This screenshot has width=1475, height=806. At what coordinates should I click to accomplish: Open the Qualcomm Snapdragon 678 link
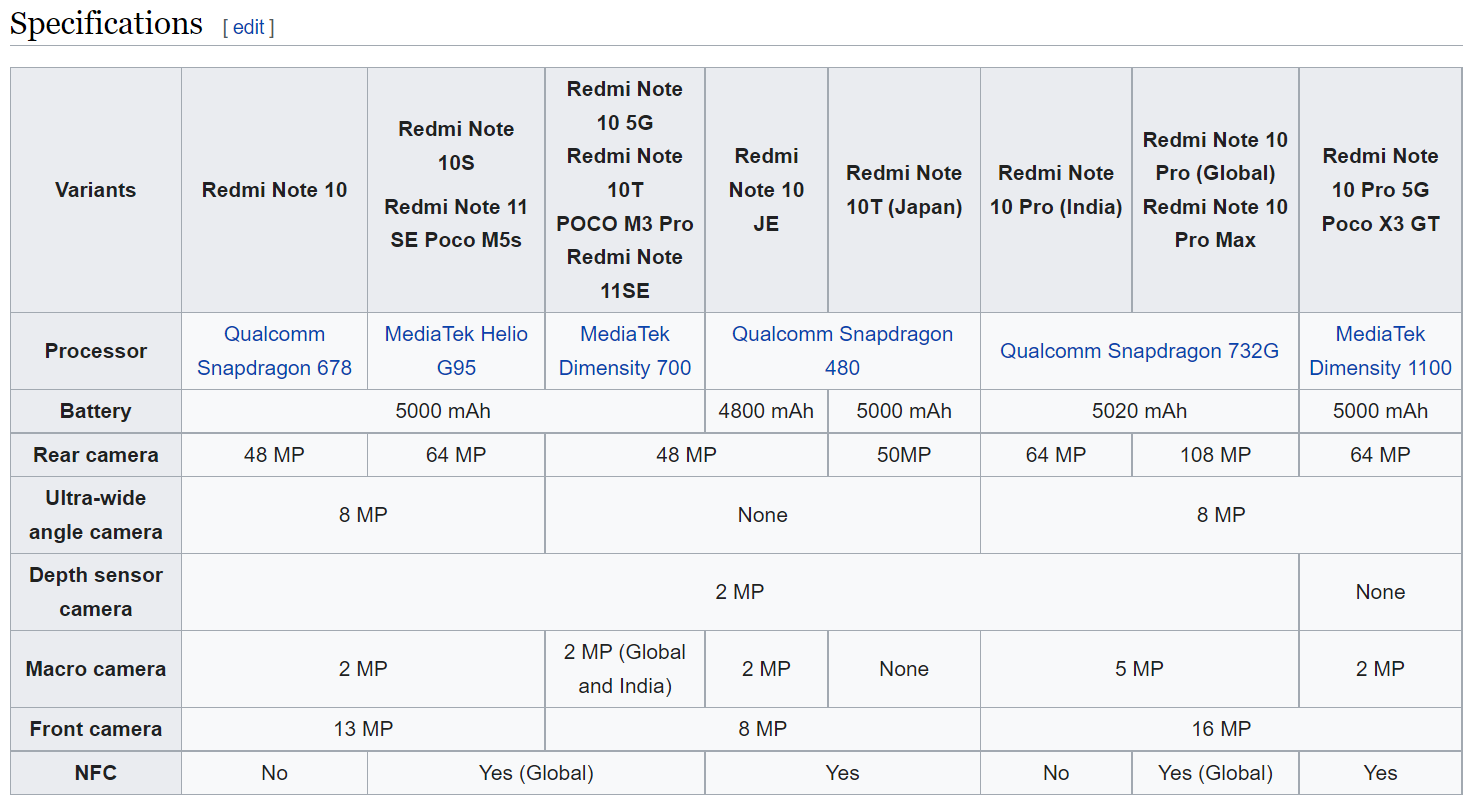273,351
